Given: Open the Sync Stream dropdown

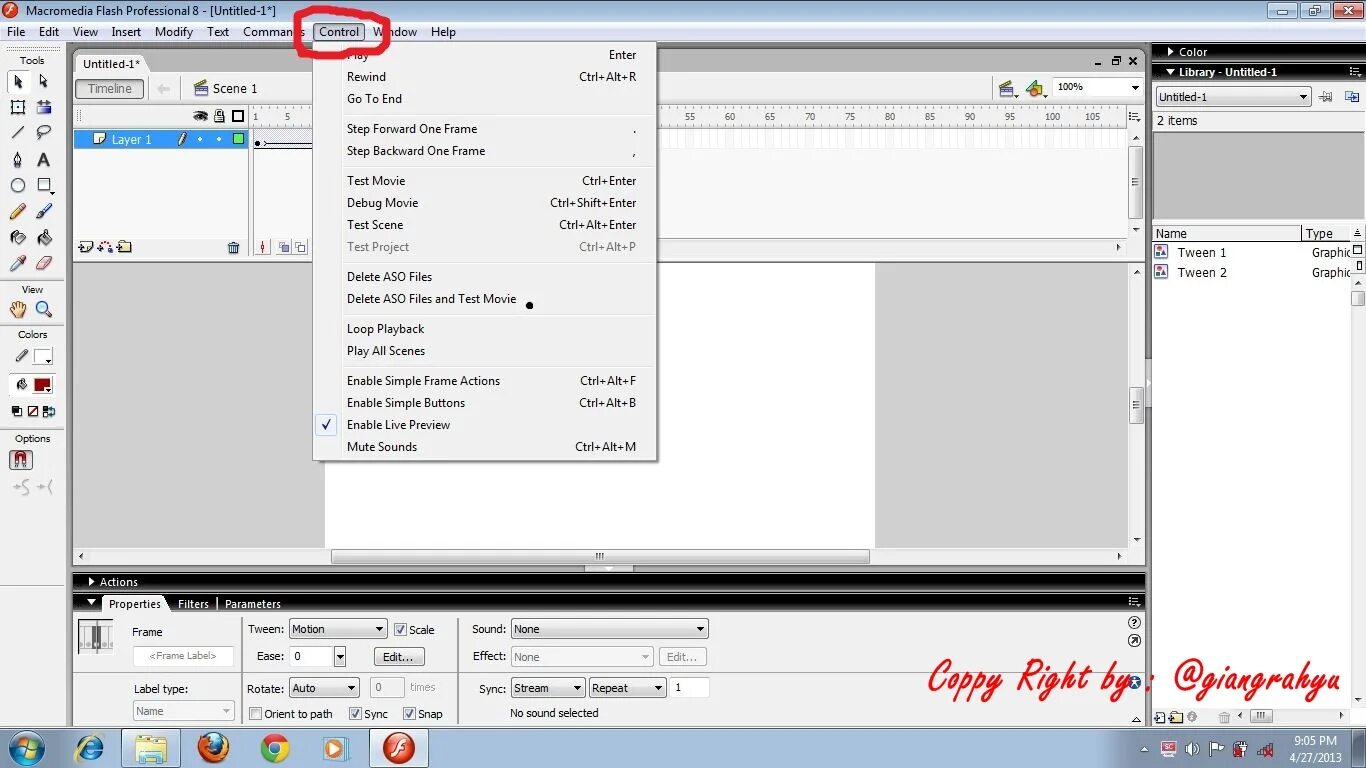Looking at the screenshot, I should point(547,688).
